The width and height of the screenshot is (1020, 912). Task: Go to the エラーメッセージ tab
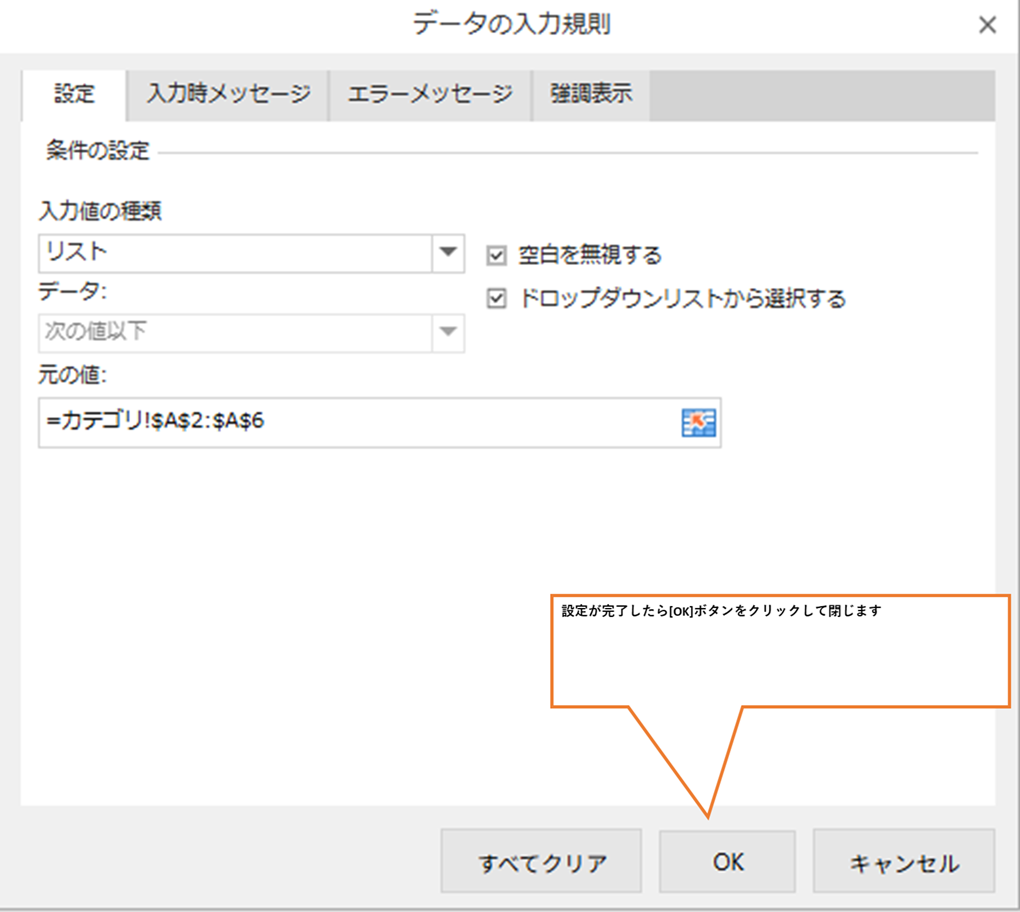coord(430,95)
